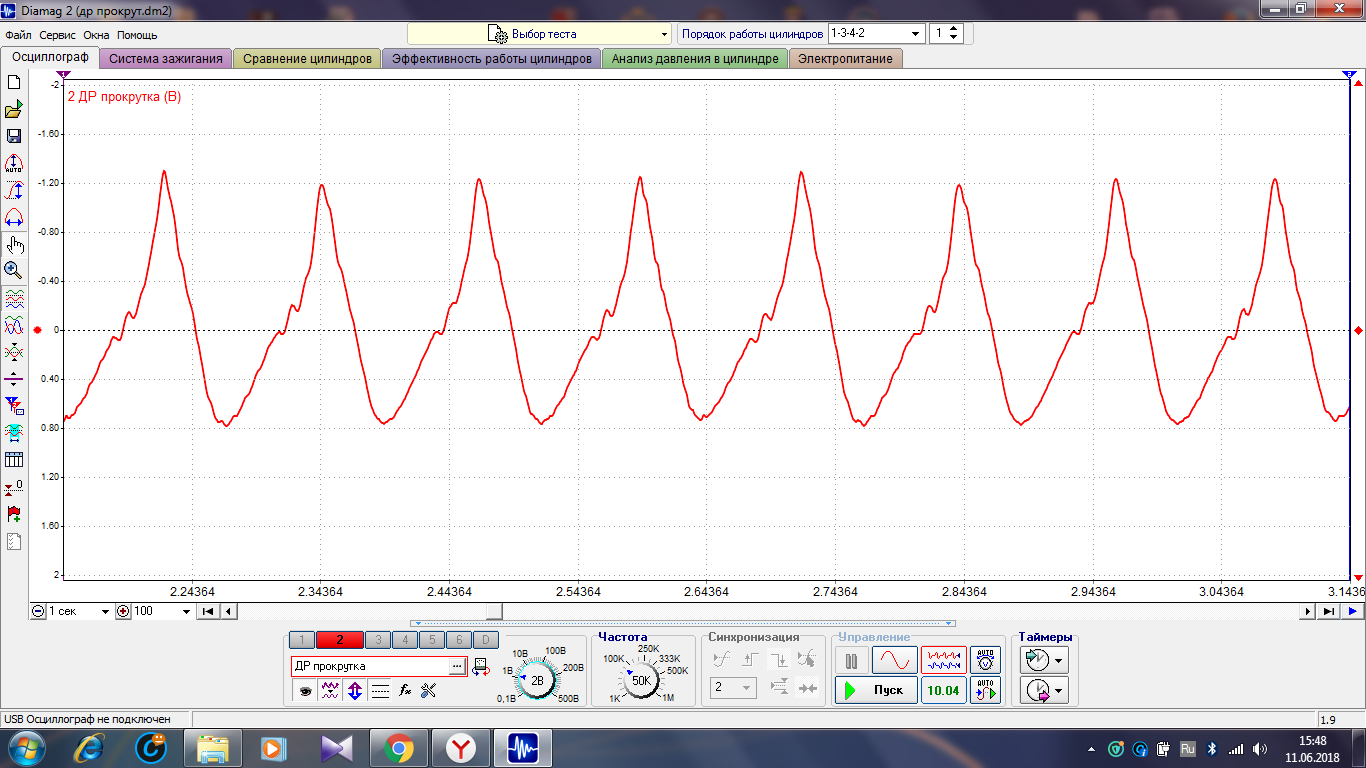Viewport: 1366px width, 768px height.
Task: Select the horizontal measurement tool
Action: tap(14, 217)
